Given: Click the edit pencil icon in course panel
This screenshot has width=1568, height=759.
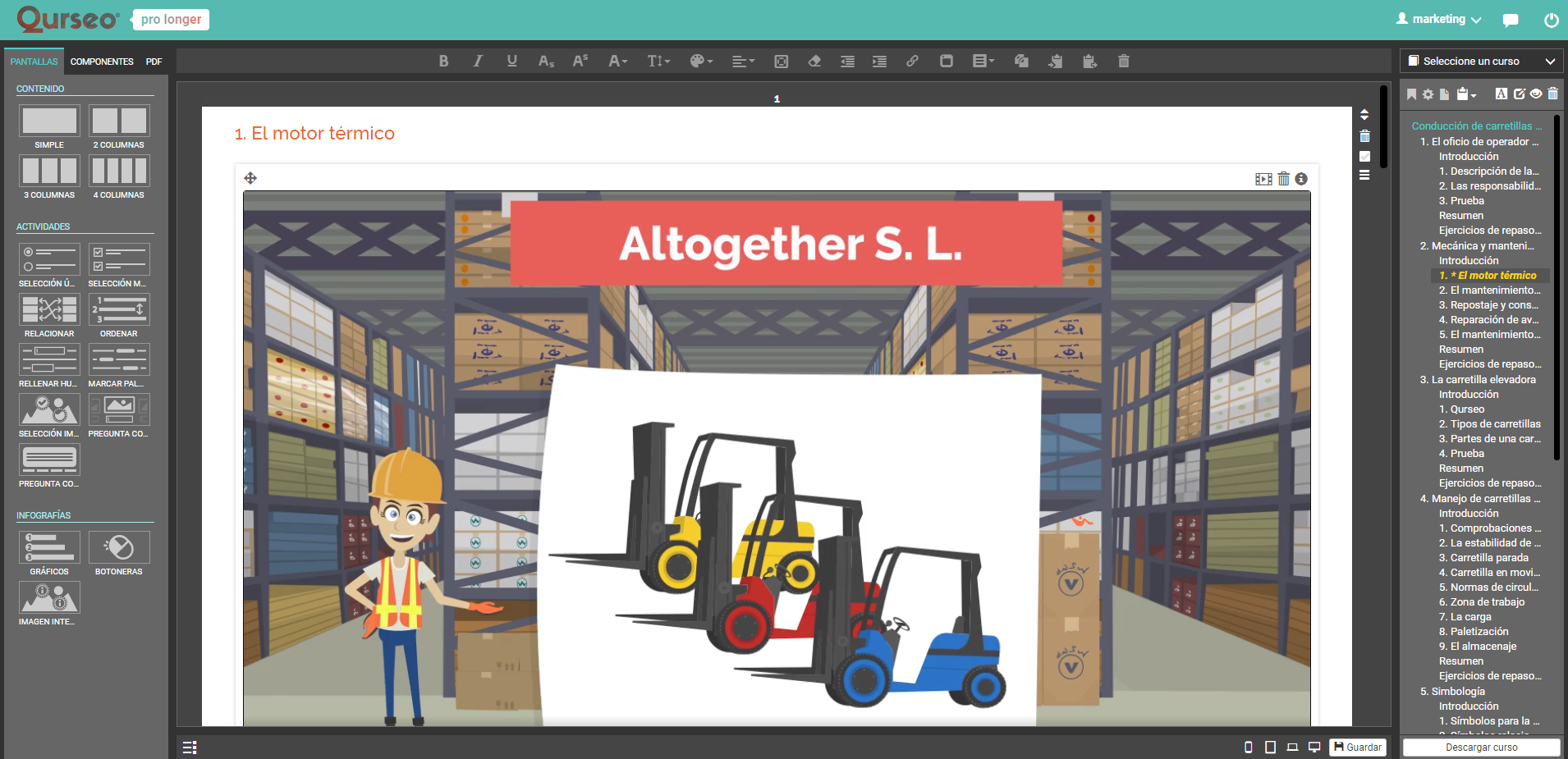Looking at the screenshot, I should [x=1520, y=94].
